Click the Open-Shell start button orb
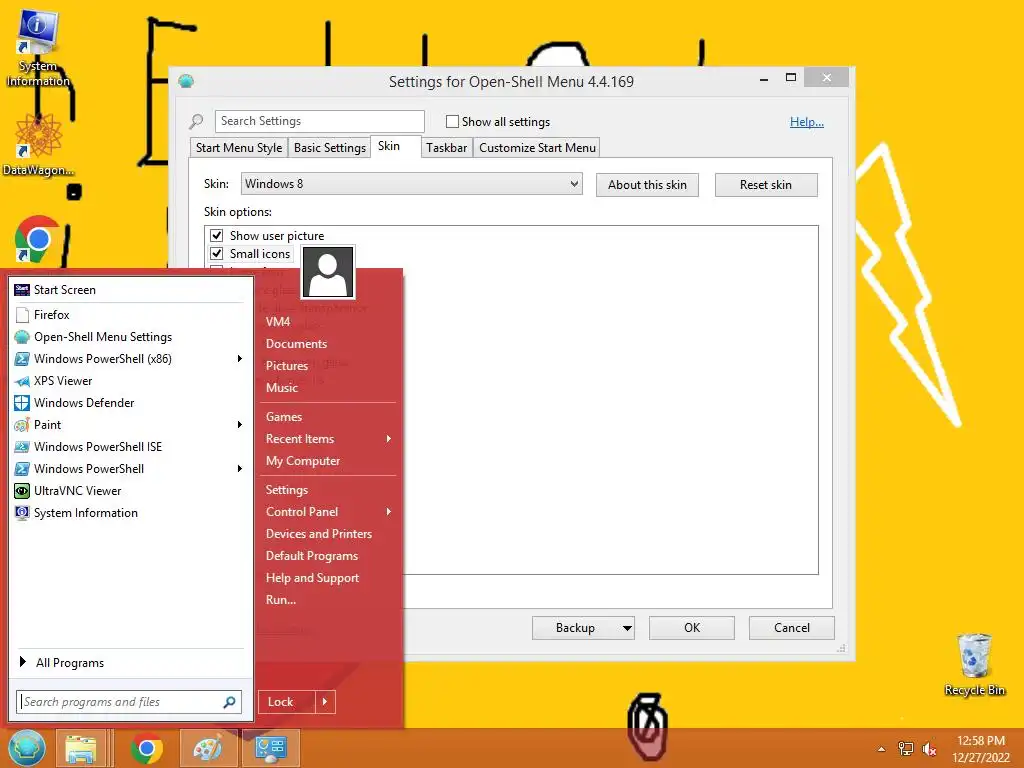Image resolution: width=1024 pixels, height=768 pixels. (26, 748)
